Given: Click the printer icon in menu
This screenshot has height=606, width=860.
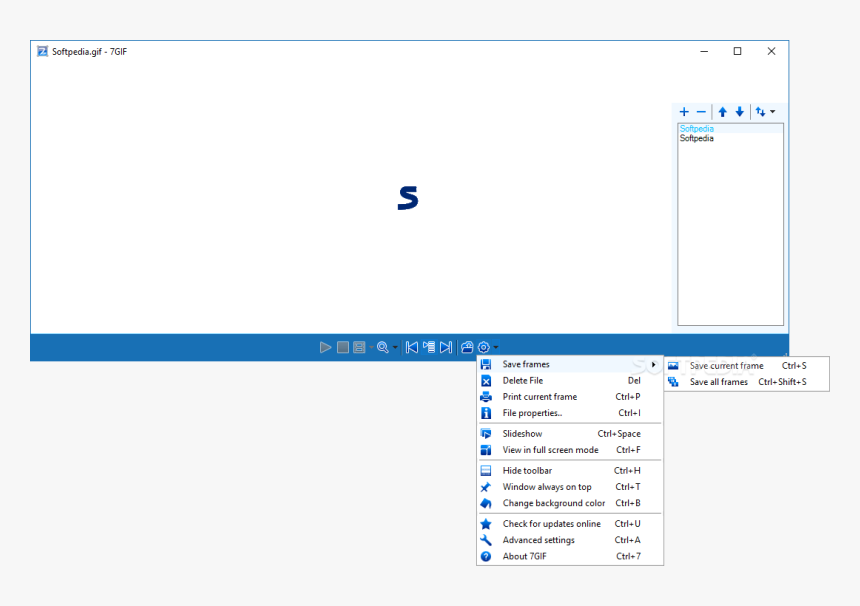Looking at the screenshot, I should pyautogui.click(x=486, y=397).
